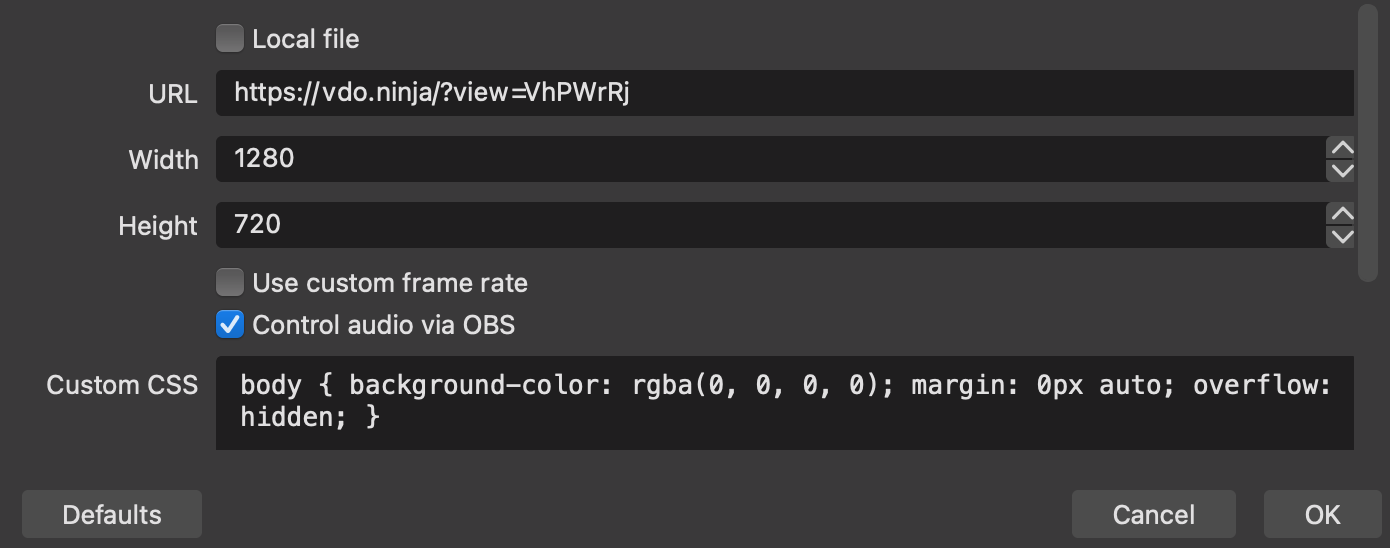The height and width of the screenshot is (548, 1390).
Task: Toggle Use custom frame rate checkbox
Action: click(x=230, y=283)
